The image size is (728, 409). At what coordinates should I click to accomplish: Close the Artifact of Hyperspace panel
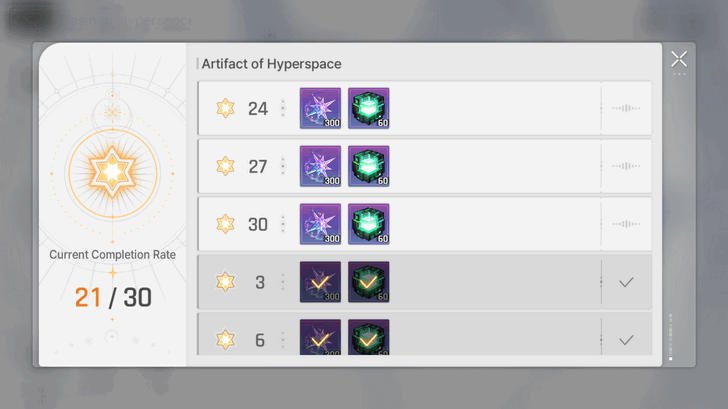click(679, 59)
